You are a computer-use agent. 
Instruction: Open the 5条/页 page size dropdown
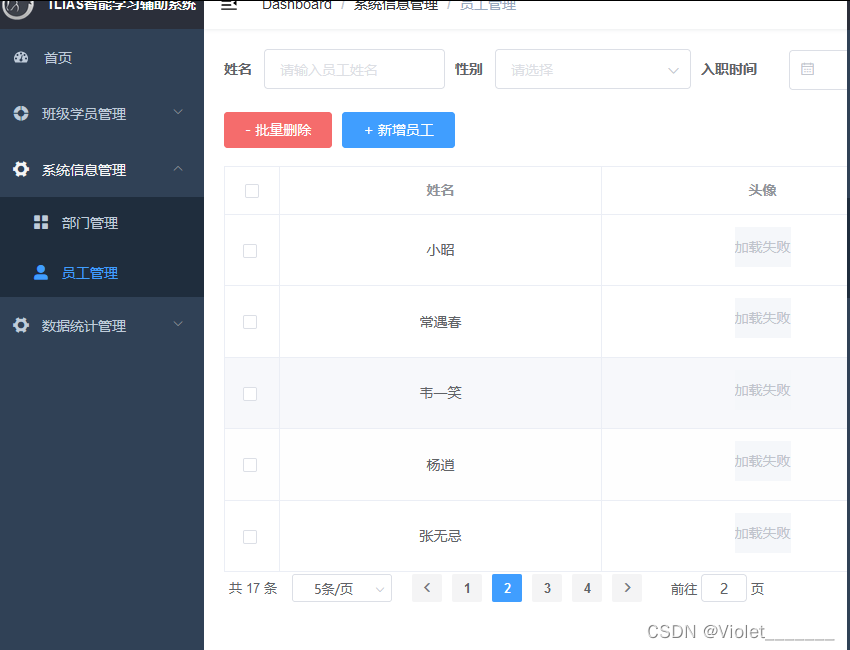tap(341, 588)
